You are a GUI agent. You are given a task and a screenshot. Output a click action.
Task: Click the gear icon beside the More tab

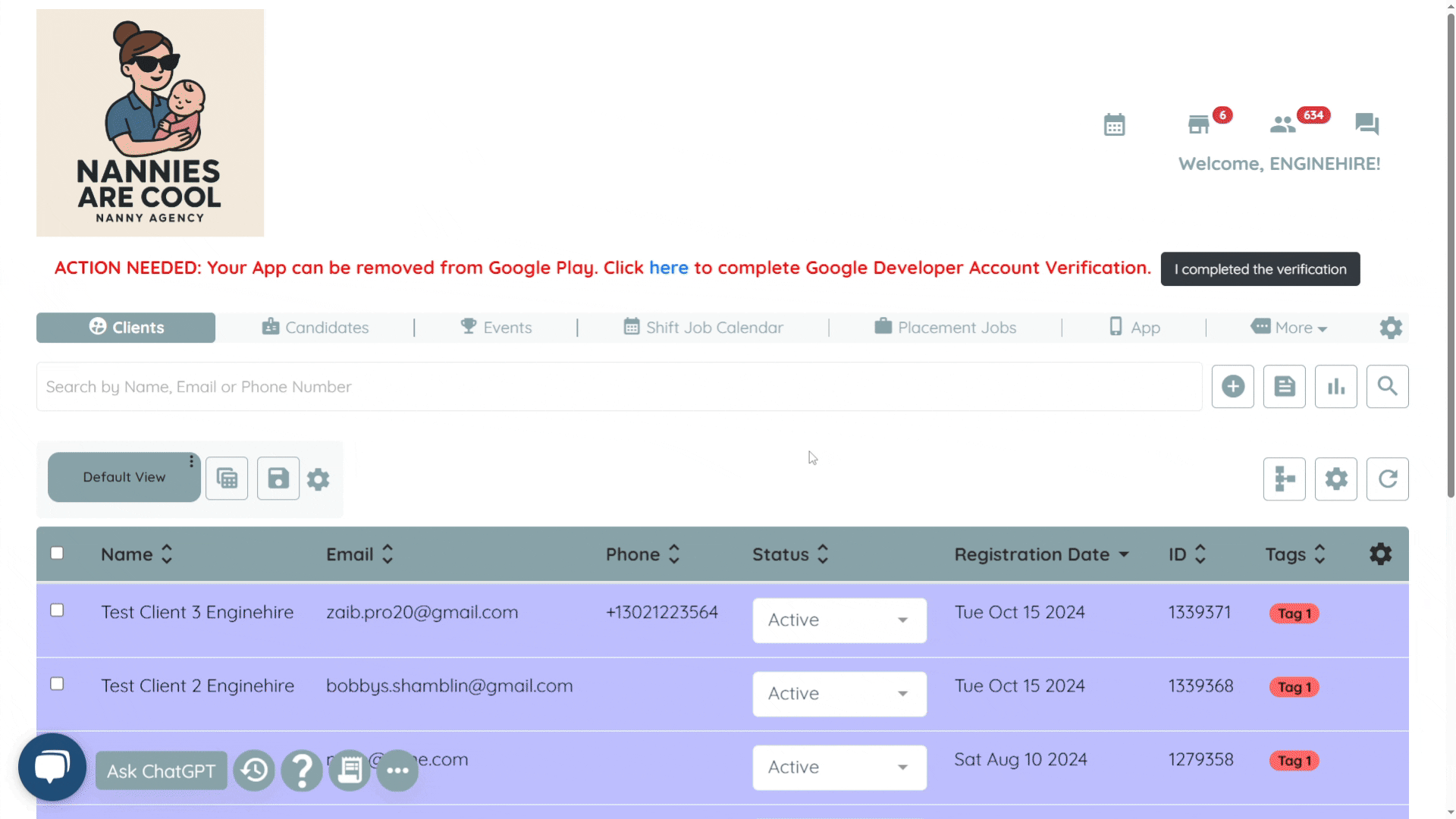[x=1391, y=328]
